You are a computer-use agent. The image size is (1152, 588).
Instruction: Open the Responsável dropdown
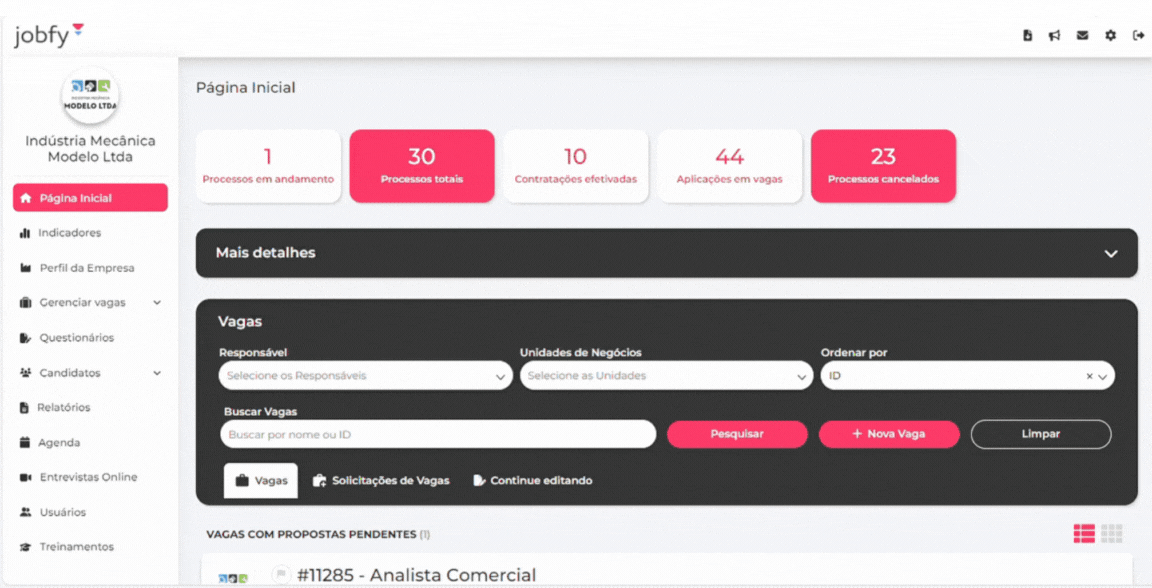point(365,376)
